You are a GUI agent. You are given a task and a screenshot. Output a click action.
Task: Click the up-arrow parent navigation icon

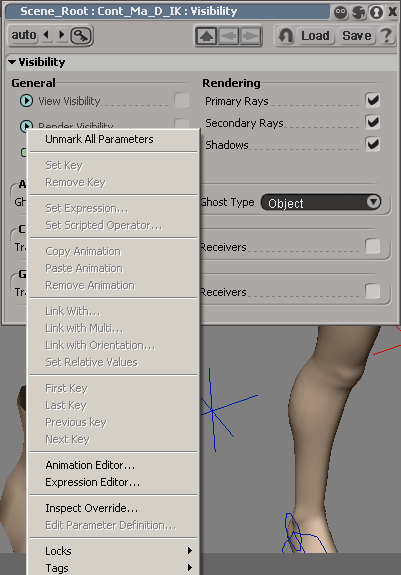206,36
